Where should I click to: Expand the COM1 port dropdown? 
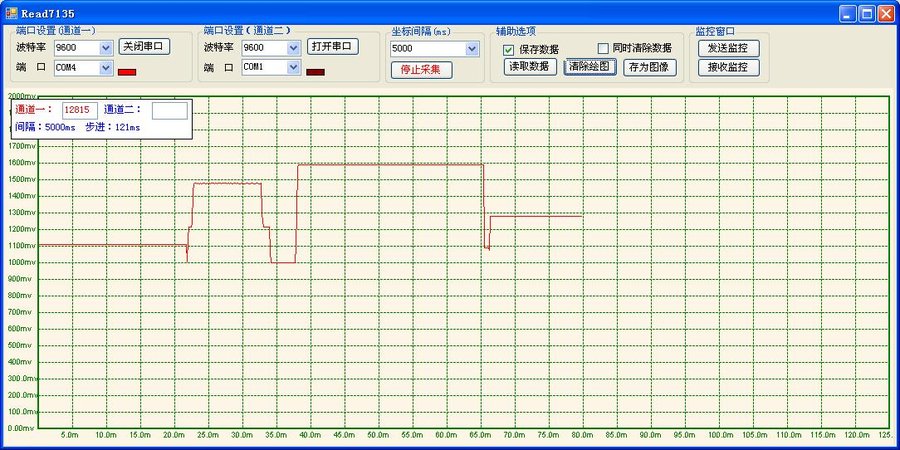point(293,67)
